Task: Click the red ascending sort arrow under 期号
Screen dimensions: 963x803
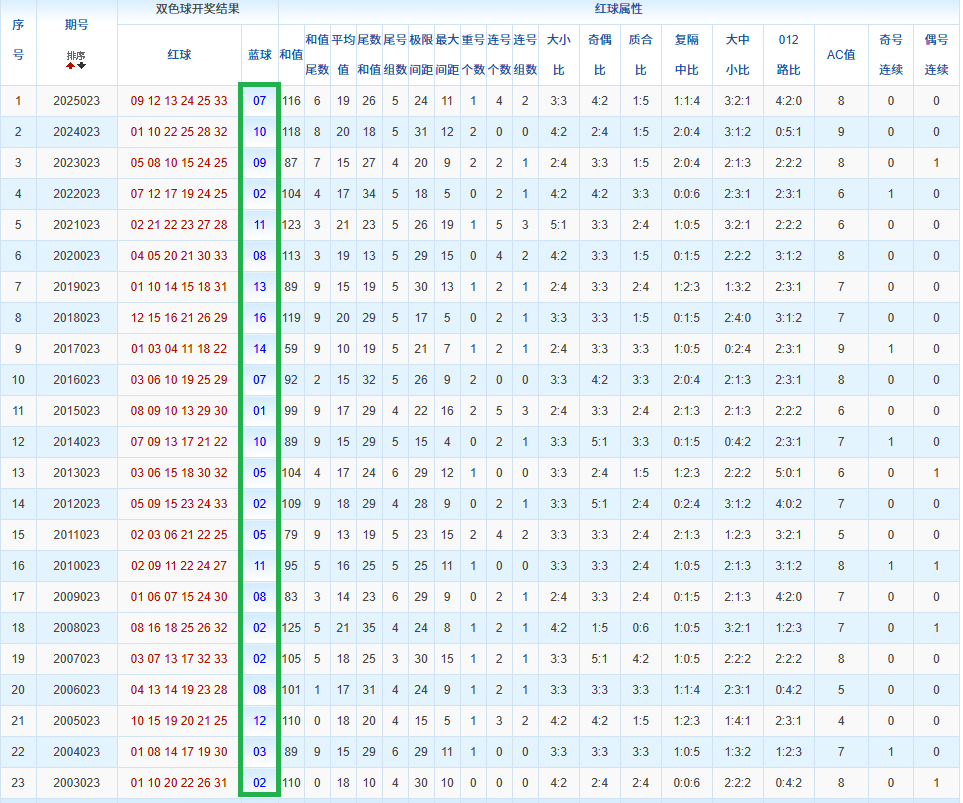Action: [x=70, y=66]
